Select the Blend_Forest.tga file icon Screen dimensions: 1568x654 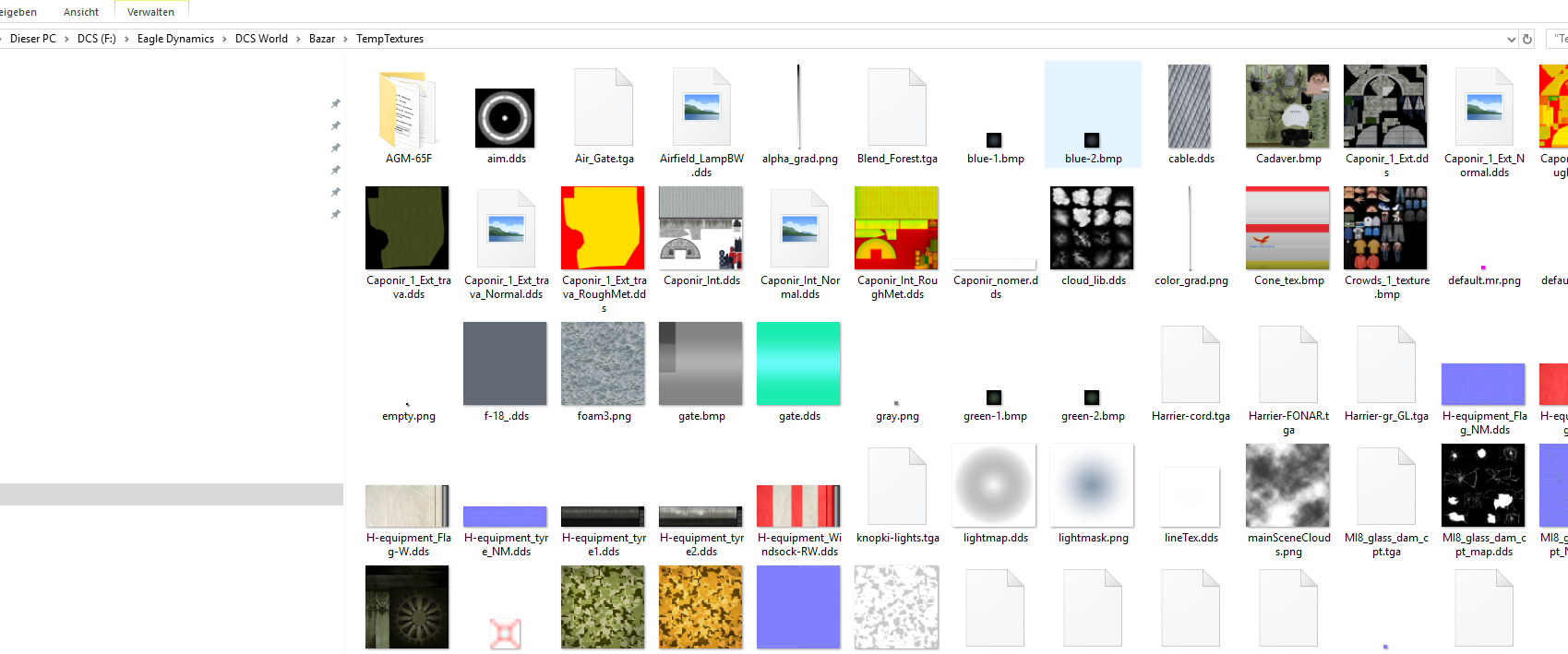point(897,107)
